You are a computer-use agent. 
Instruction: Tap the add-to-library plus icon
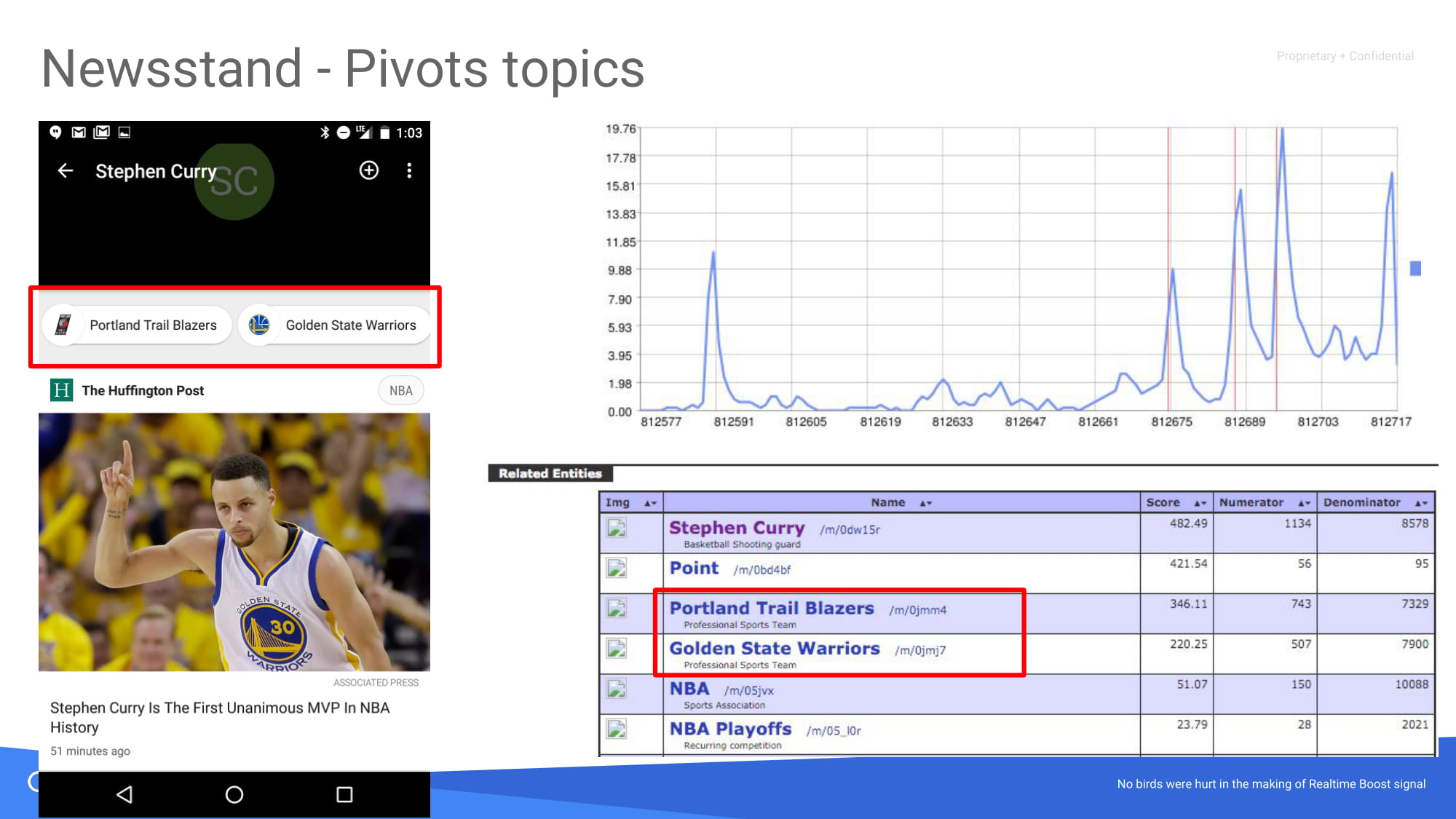[369, 170]
